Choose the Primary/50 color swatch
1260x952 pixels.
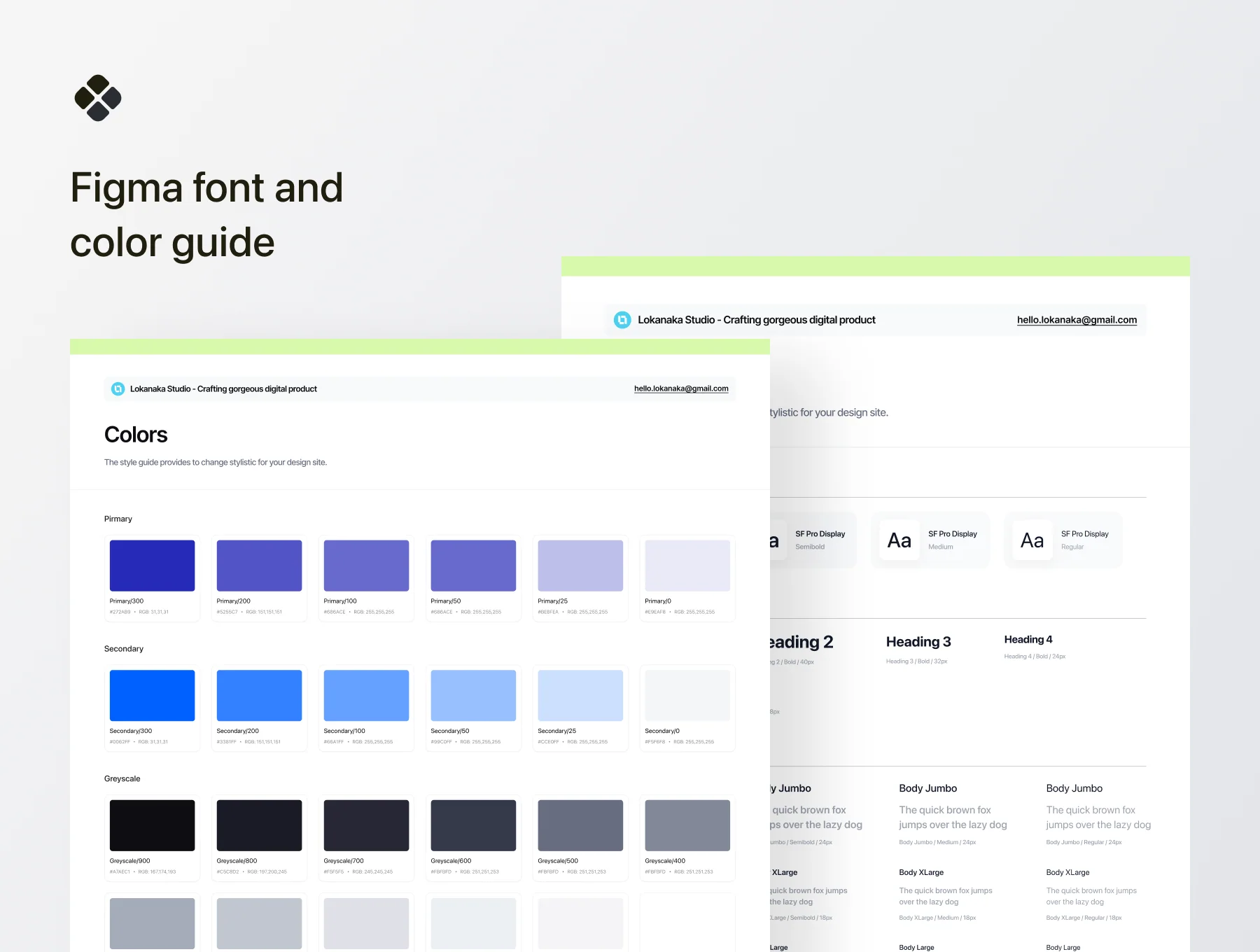click(473, 566)
